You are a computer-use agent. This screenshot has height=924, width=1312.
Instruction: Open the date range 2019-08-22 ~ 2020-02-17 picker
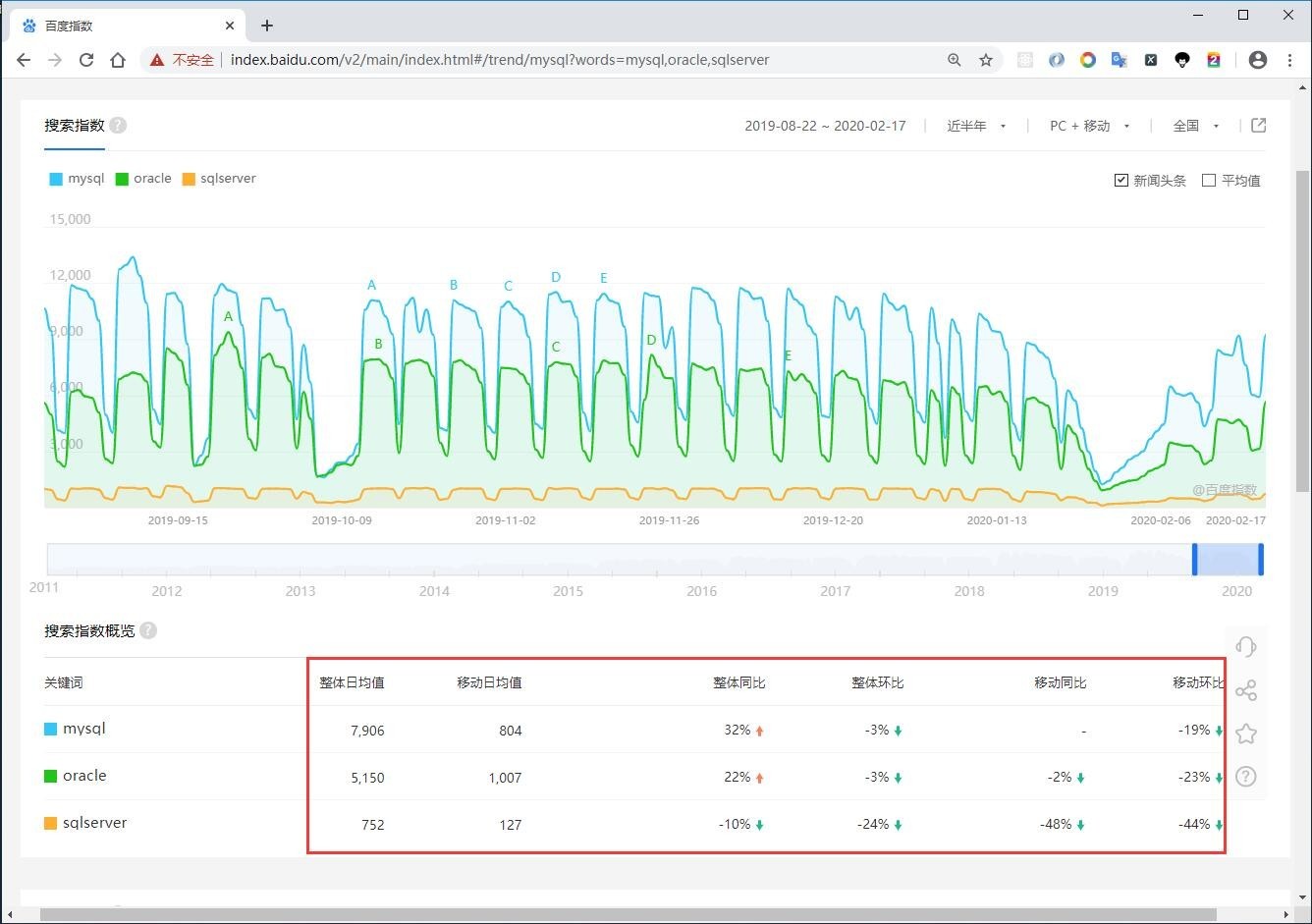click(x=825, y=126)
